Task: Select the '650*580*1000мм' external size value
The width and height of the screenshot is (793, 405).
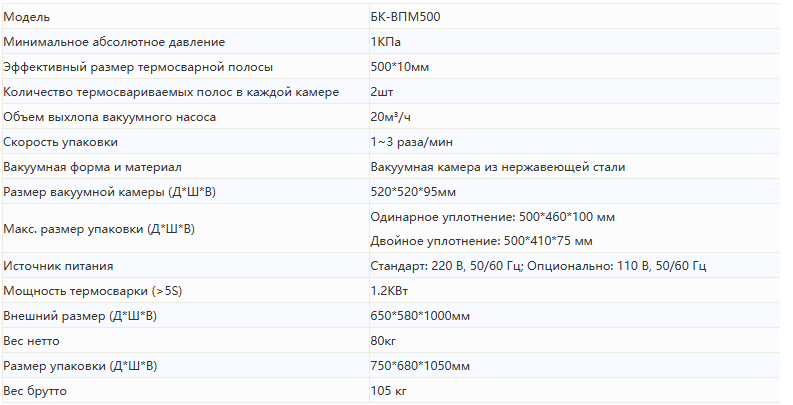Action: [420, 316]
